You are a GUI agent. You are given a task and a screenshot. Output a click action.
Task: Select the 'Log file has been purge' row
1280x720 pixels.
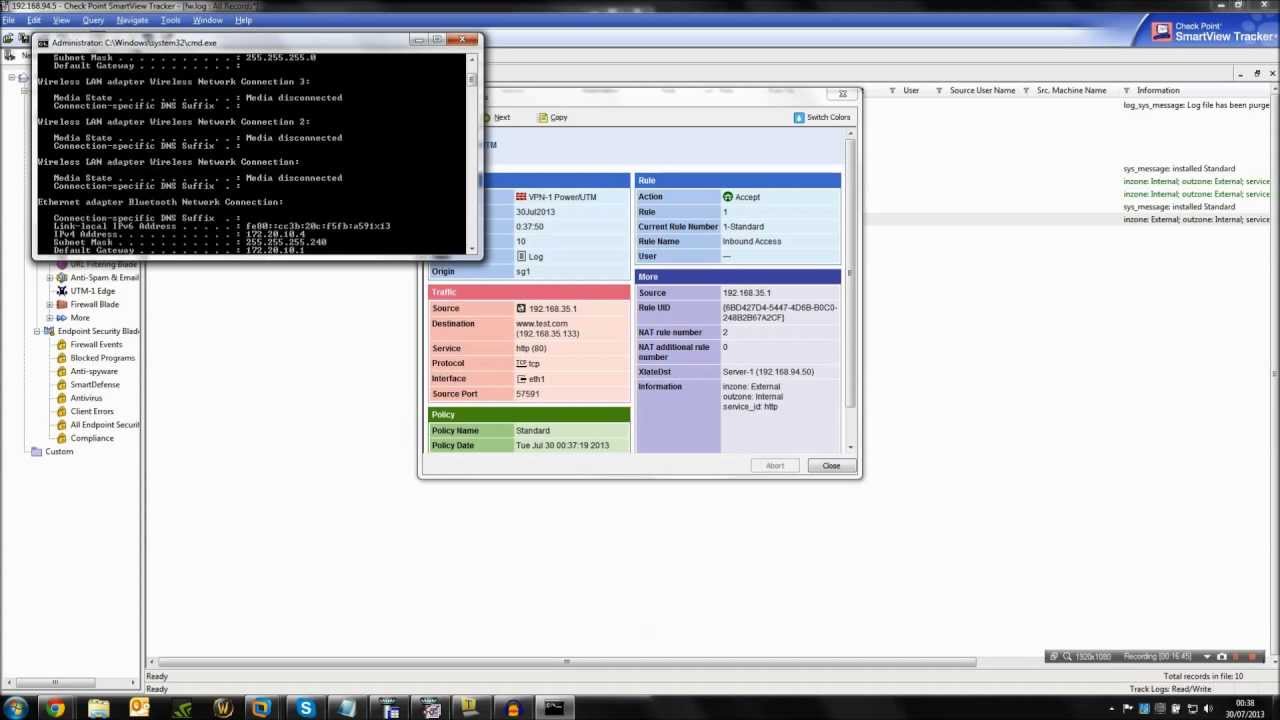click(1196, 105)
